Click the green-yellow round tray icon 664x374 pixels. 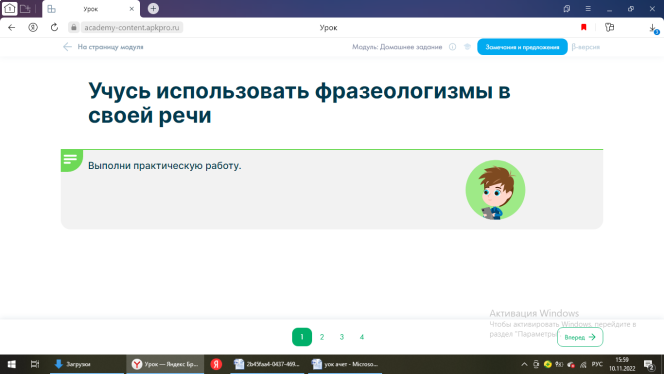[x=548, y=364]
